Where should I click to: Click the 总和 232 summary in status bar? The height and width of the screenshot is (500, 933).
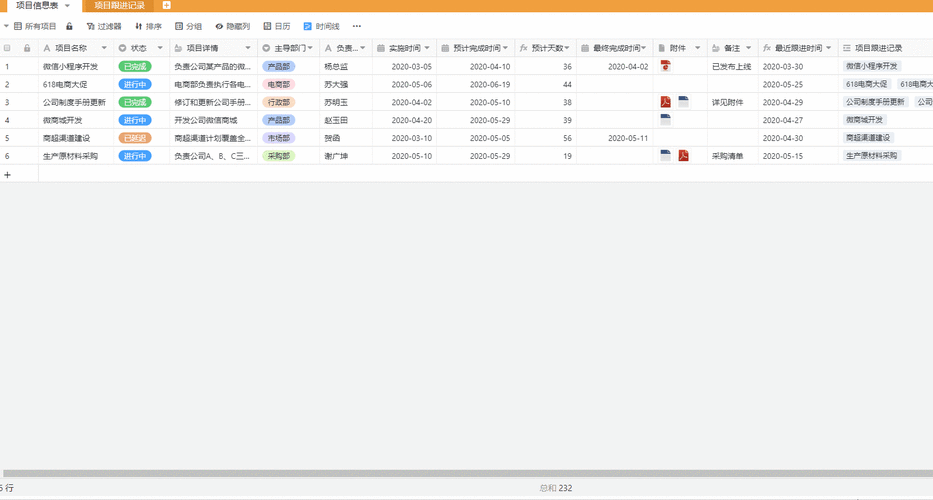pos(556,488)
